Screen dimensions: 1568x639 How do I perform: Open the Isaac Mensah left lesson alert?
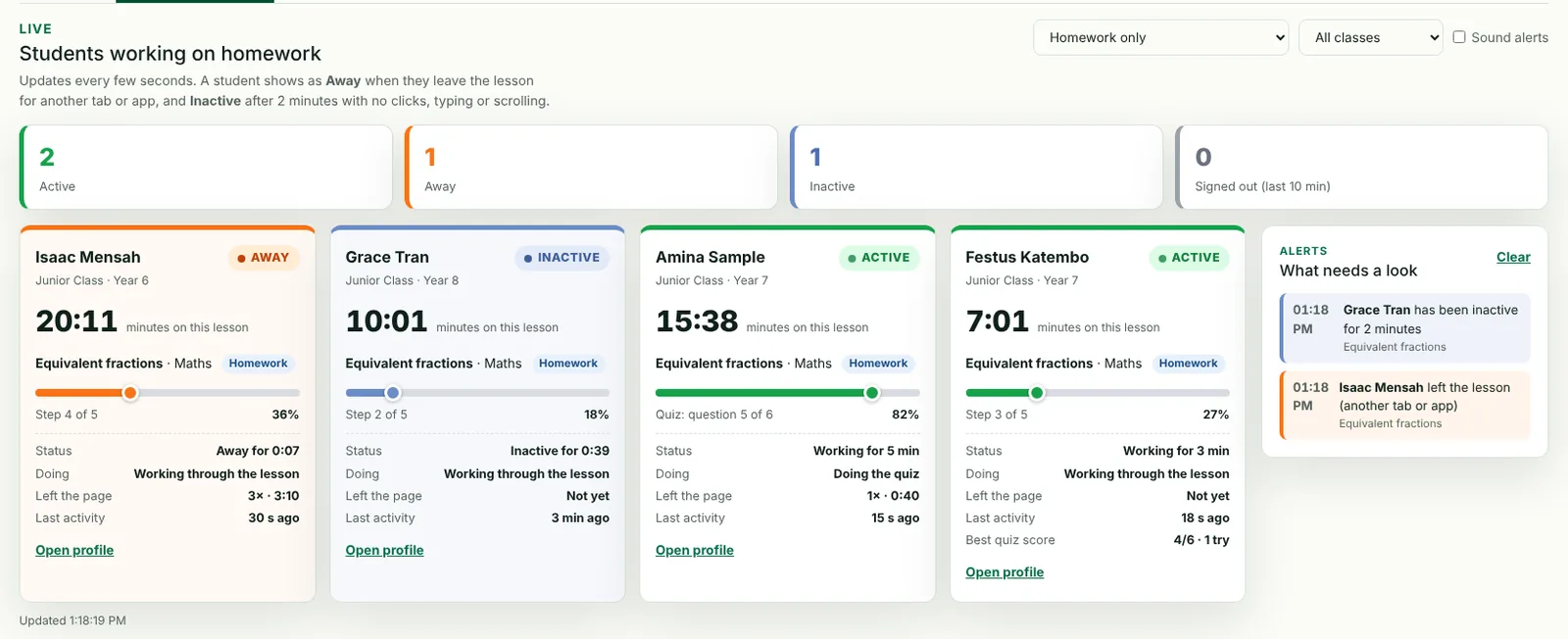tap(1405, 405)
